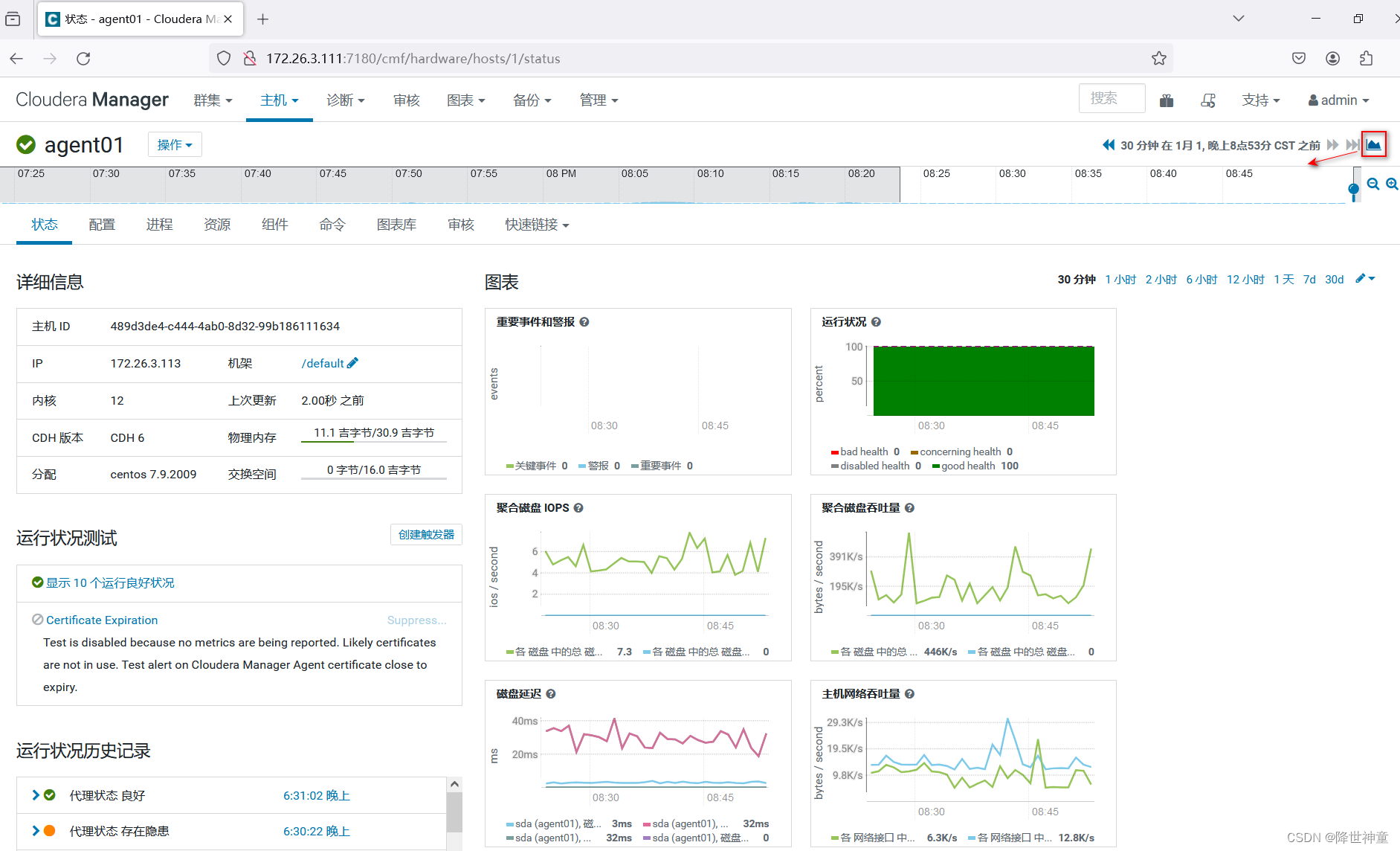
Task: Open new browser tab with plus
Action: [x=262, y=19]
